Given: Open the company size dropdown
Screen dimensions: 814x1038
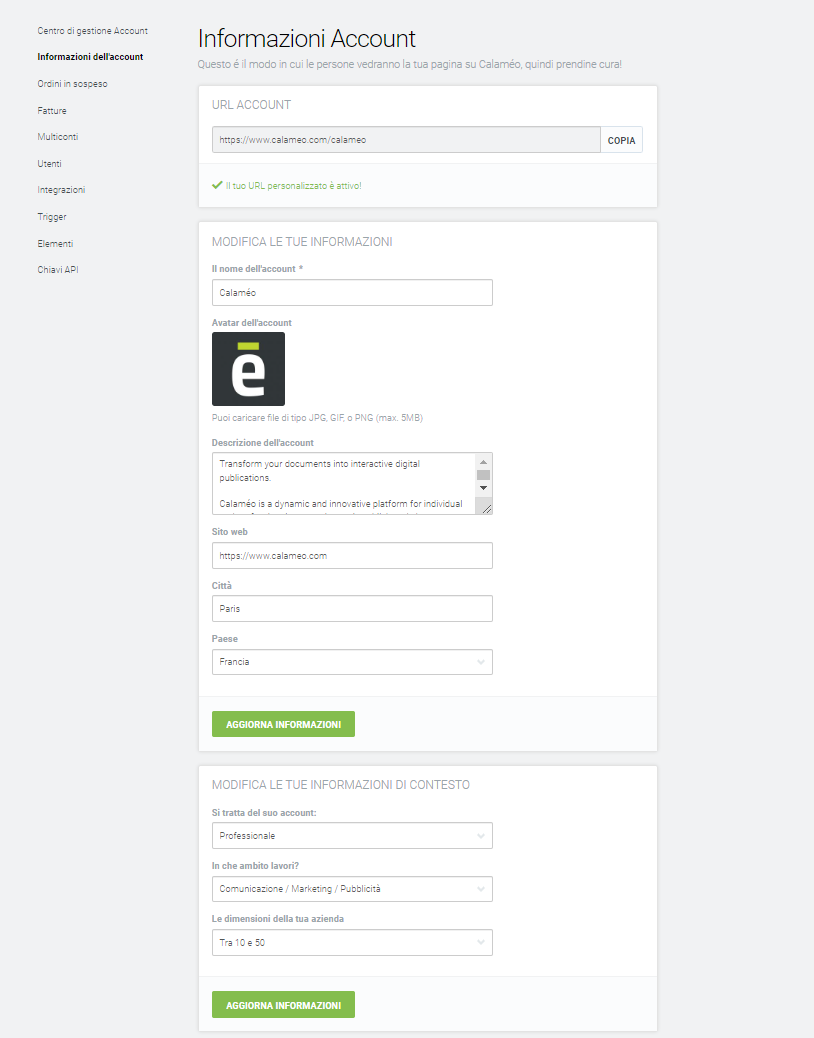Looking at the screenshot, I should [x=352, y=943].
